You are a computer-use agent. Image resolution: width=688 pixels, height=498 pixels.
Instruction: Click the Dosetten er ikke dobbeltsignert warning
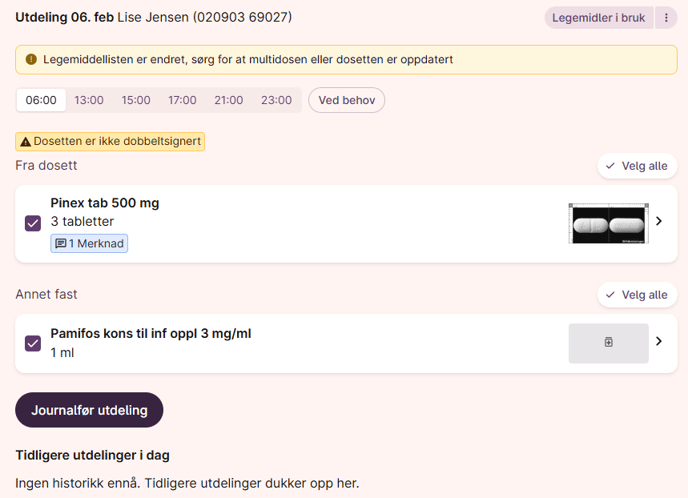110,141
